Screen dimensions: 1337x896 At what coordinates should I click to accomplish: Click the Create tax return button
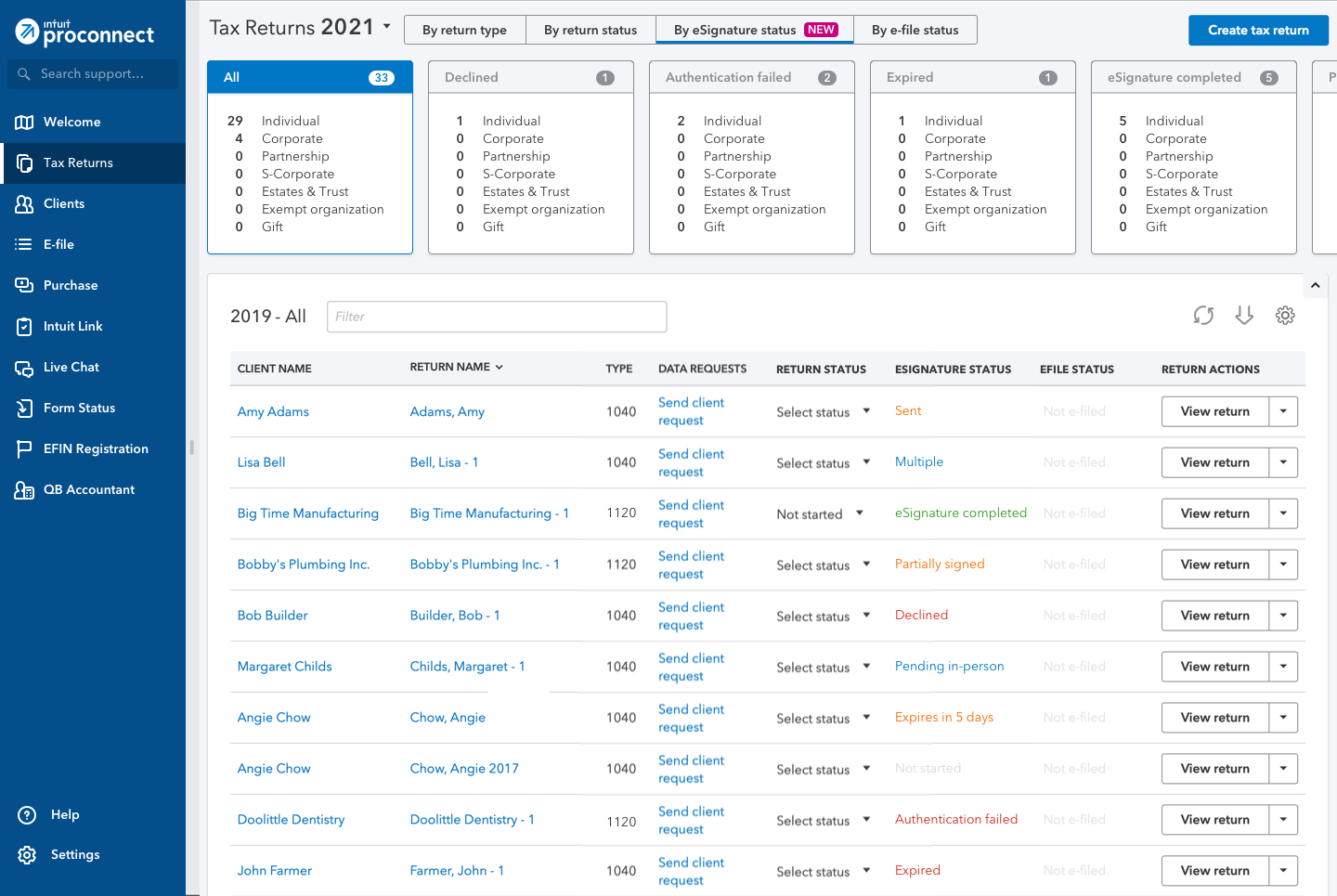point(1258,30)
